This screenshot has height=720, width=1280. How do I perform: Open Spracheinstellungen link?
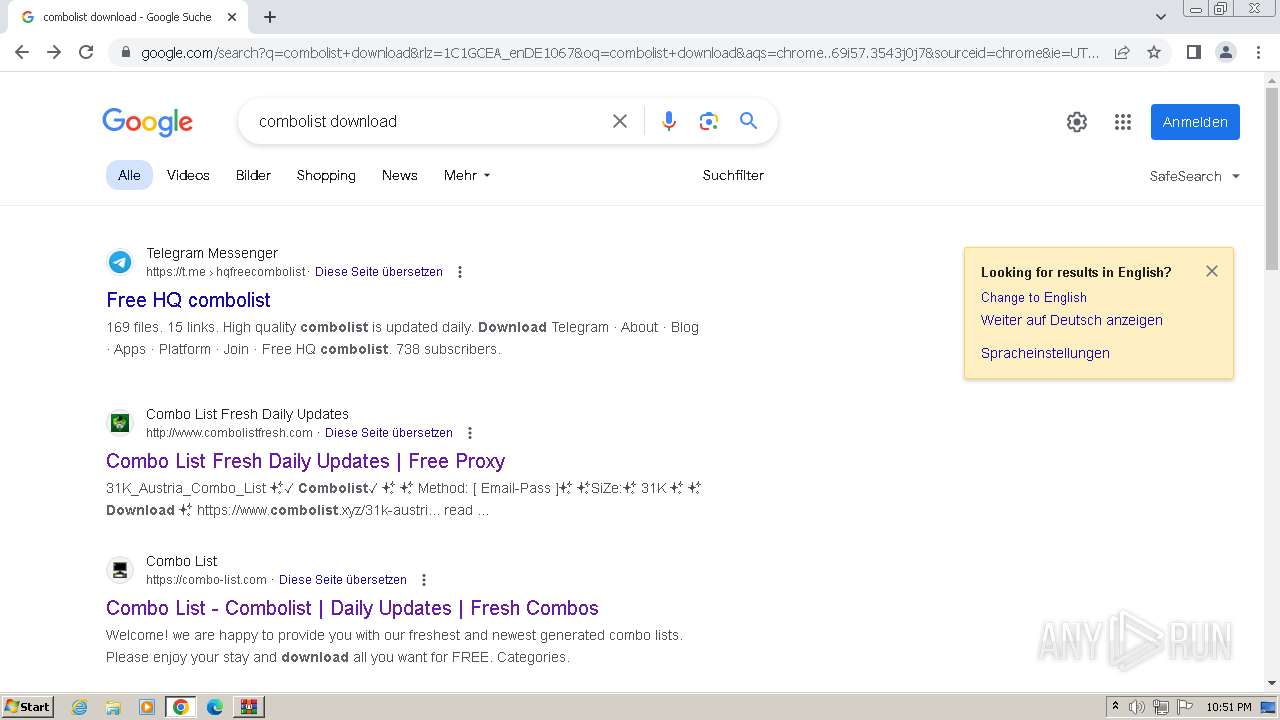(x=1045, y=353)
